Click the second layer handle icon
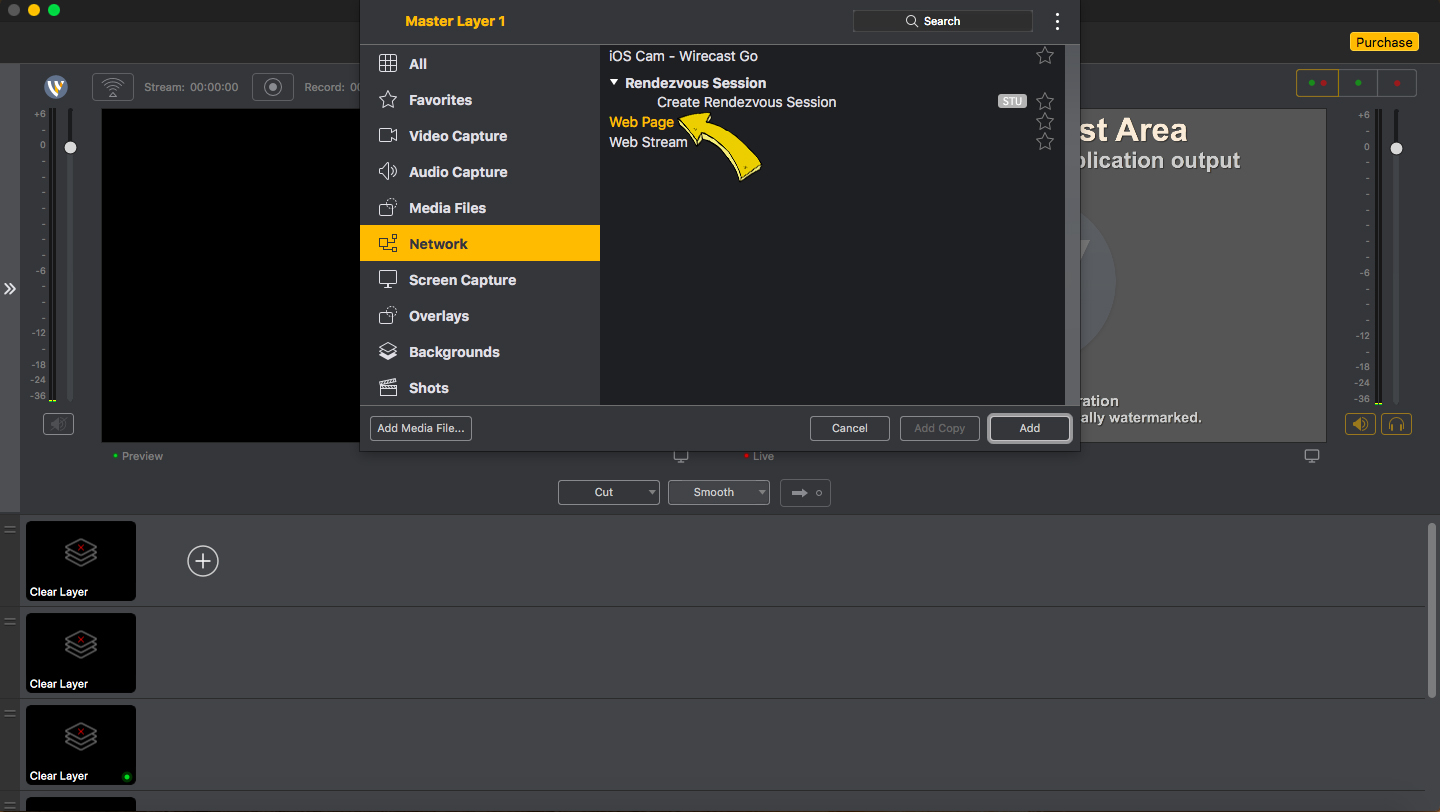 (x=10, y=621)
